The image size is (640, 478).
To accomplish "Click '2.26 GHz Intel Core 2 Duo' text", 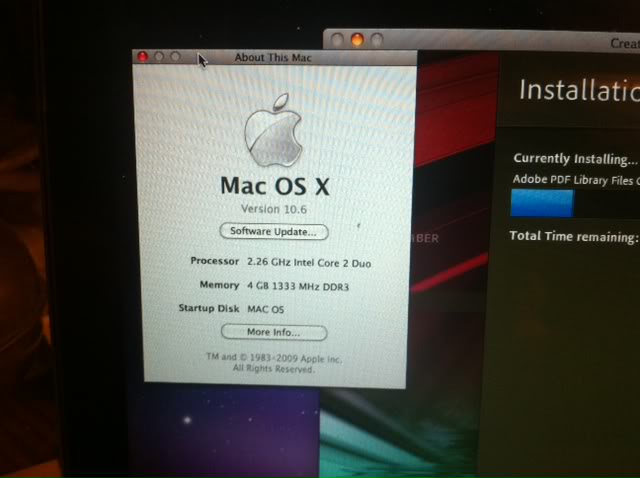I will (309, 262).
